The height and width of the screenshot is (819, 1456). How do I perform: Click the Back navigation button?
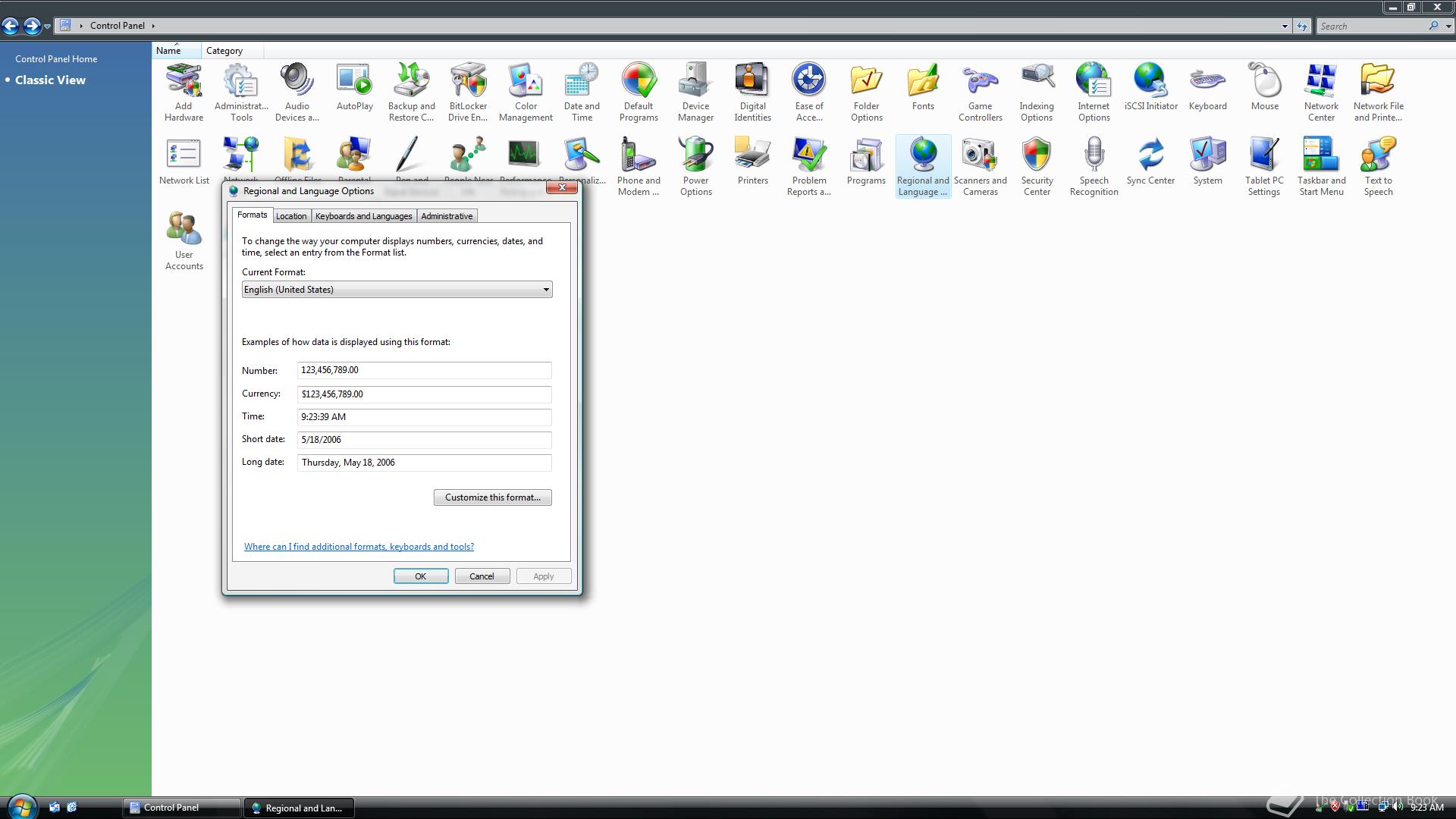[x=11, y=27]
